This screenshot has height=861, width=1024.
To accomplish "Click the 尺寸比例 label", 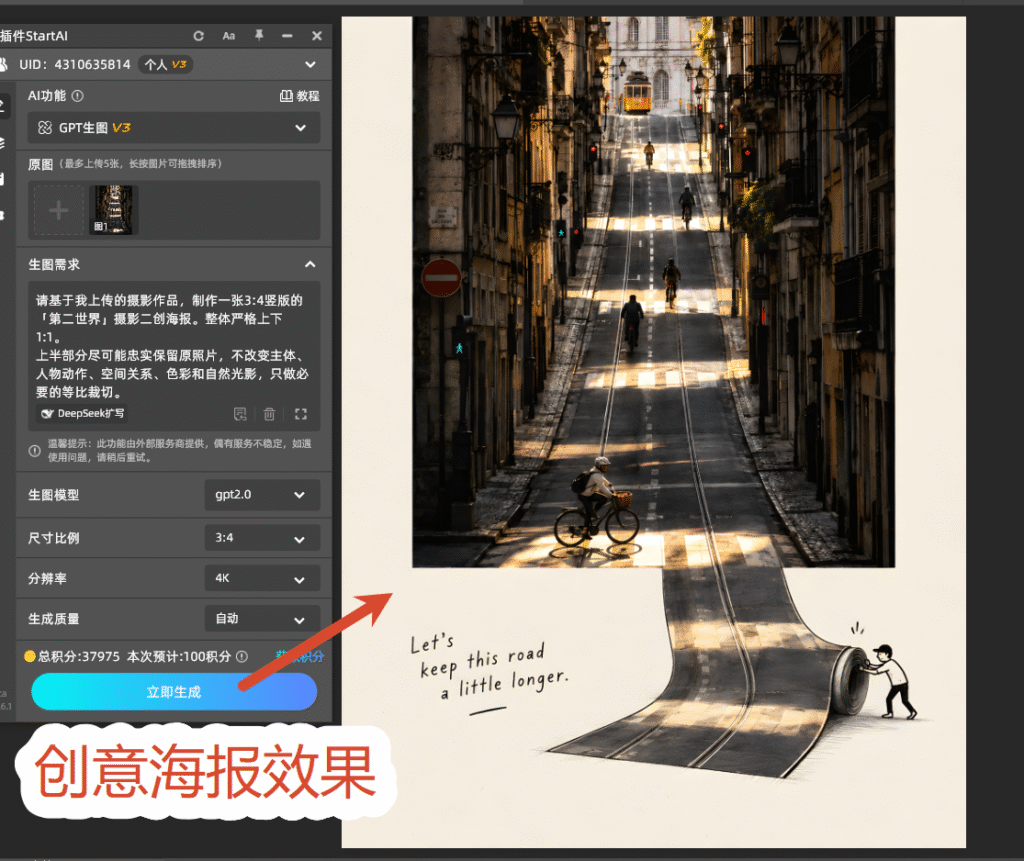I will click(54, 538).
